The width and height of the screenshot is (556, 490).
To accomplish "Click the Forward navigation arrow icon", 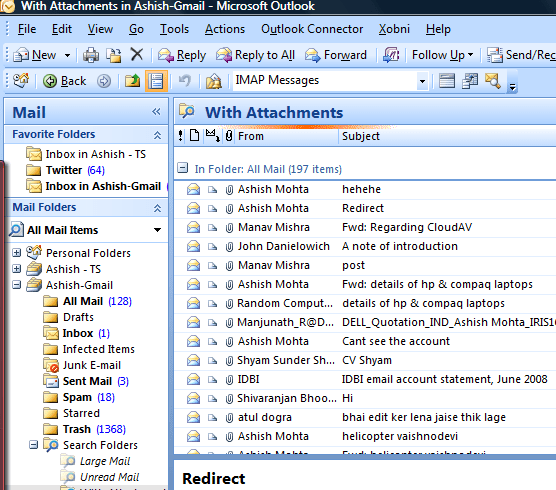I will pyautogui.click(x=104, y=81).
